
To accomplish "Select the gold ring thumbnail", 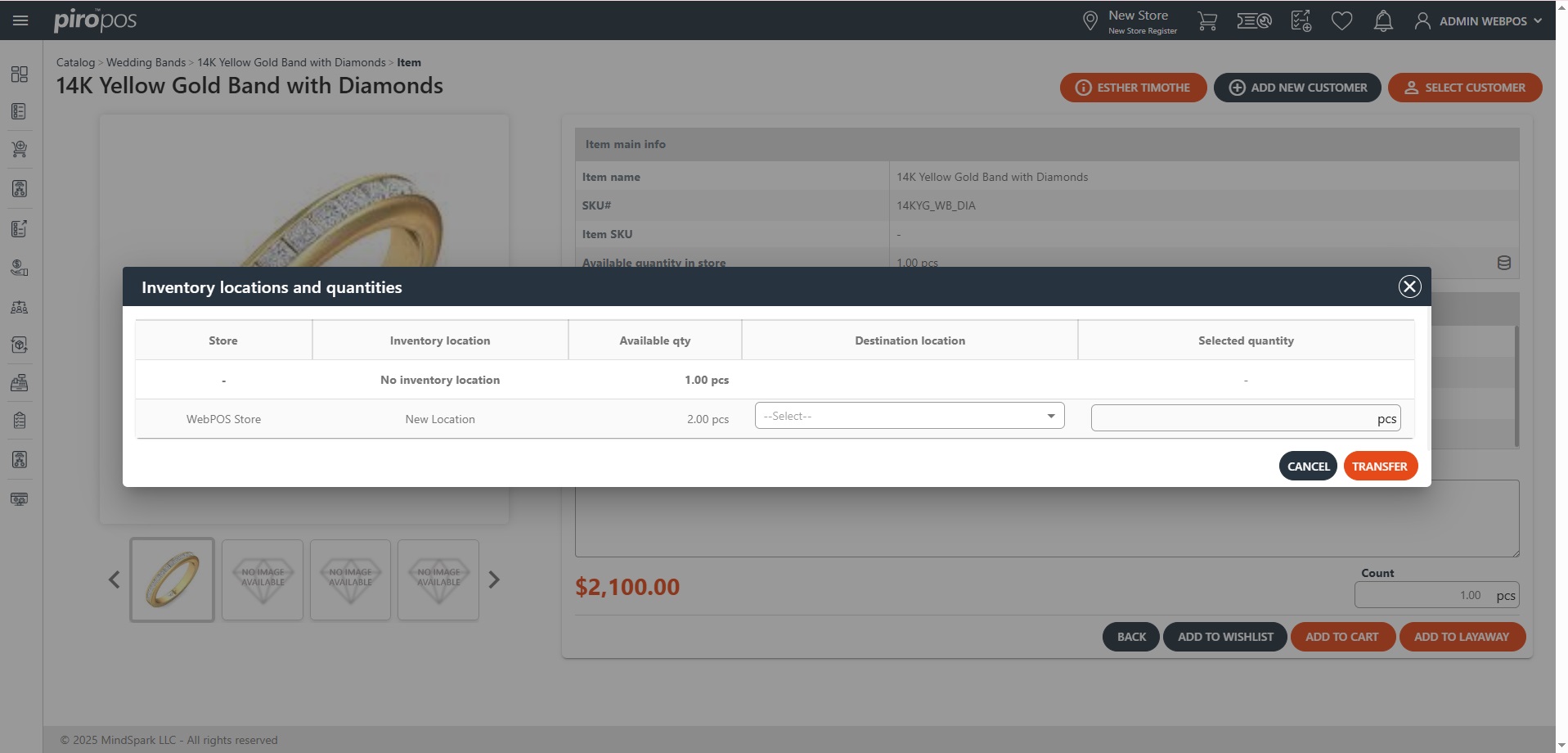I will (172, 579).
